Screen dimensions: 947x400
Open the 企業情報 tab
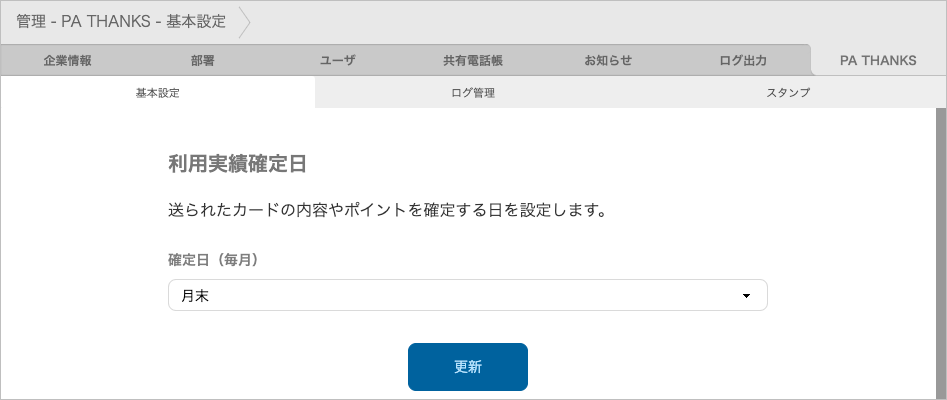[x=68, y=60]
